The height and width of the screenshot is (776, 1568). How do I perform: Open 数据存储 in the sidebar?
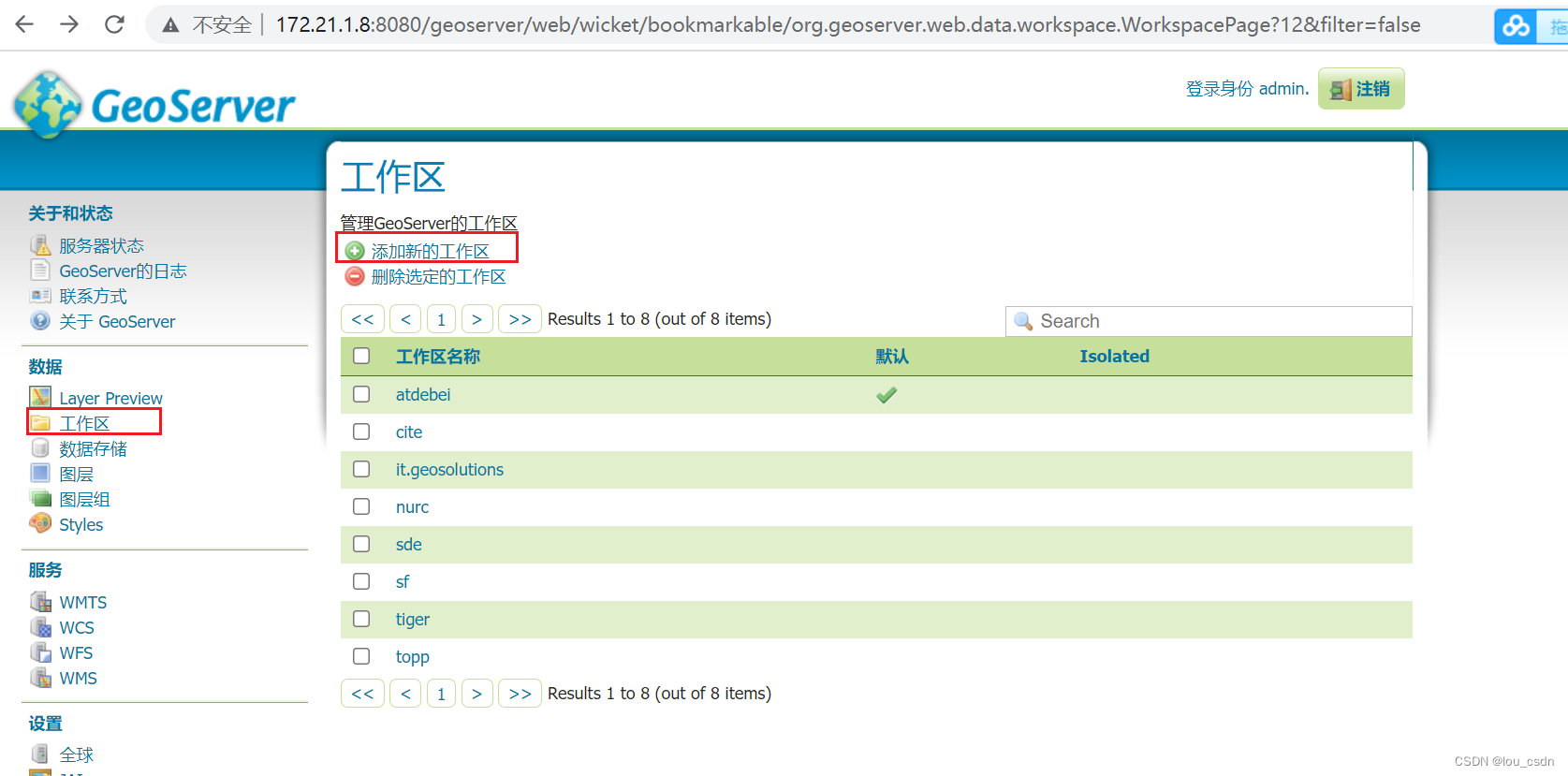pos(93,448)
